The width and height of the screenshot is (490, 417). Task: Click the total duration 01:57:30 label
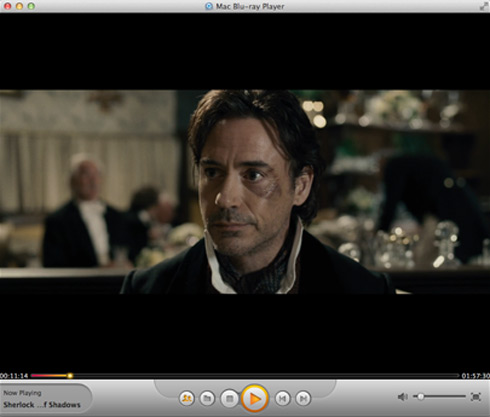pos(476,376)
